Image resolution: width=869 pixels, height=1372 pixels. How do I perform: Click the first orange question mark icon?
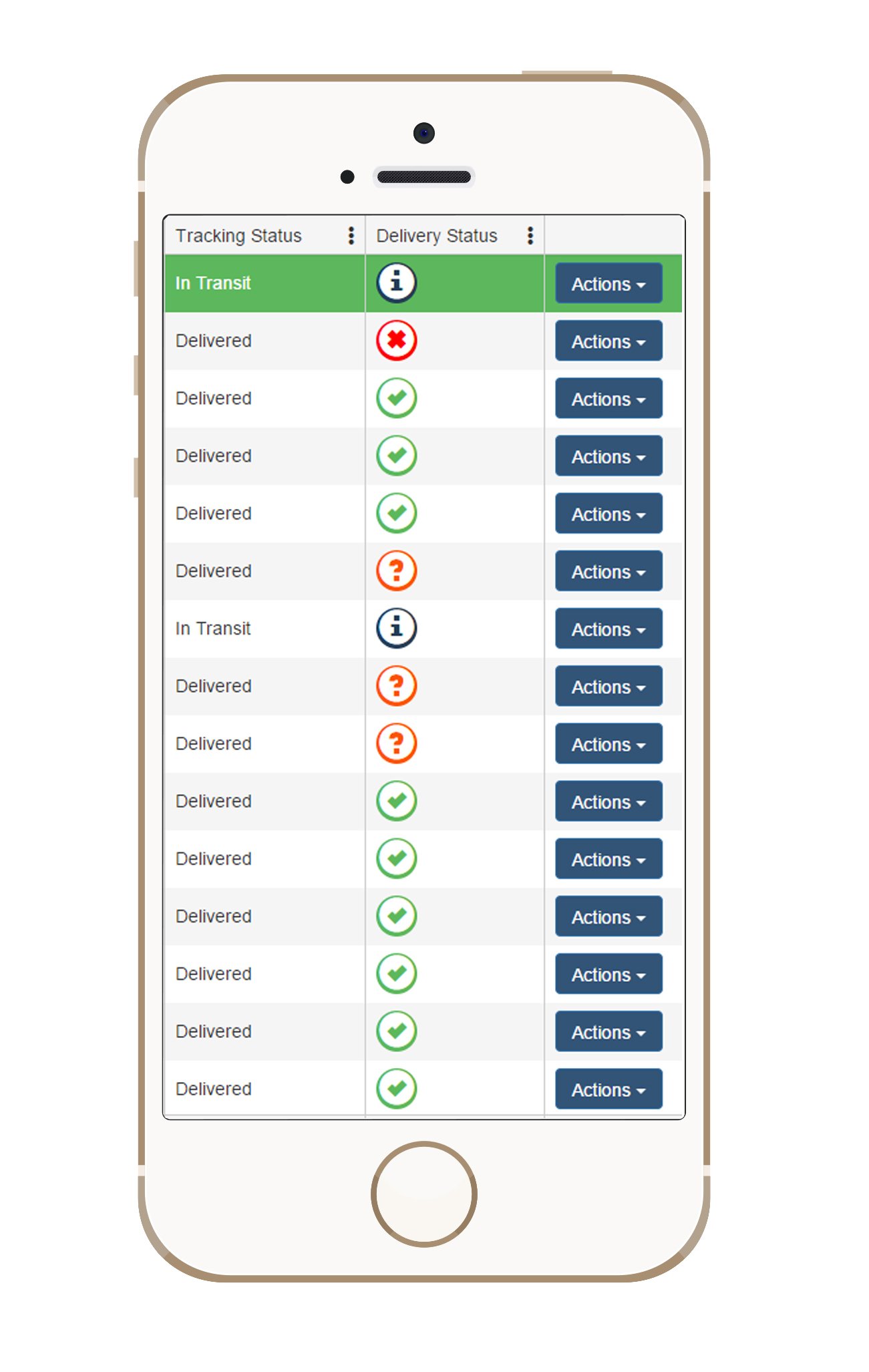396,571
